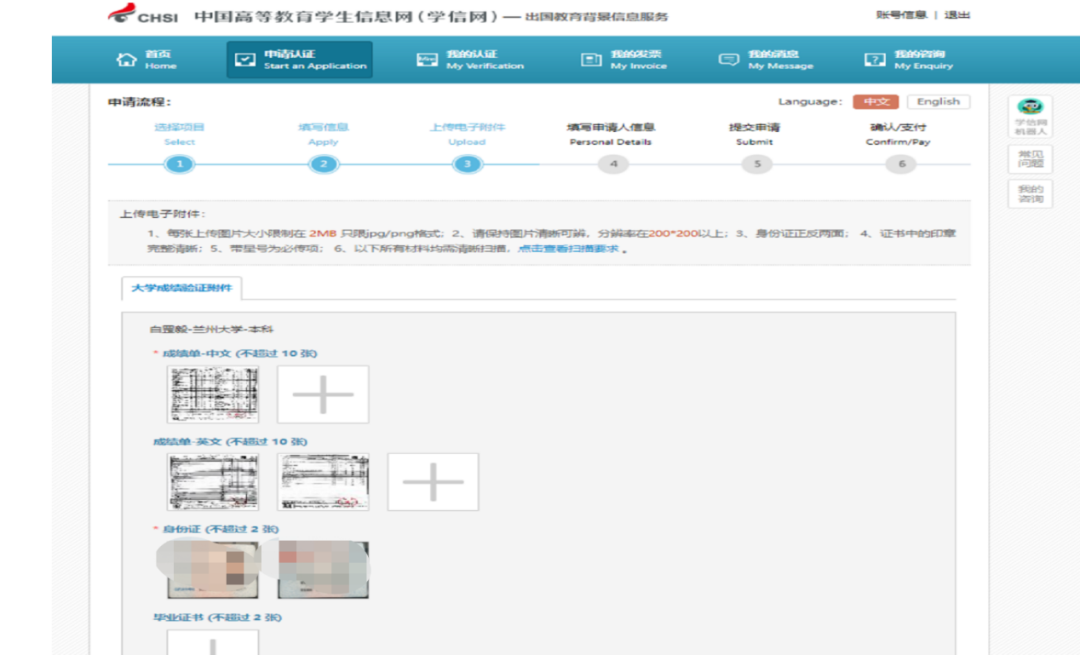Click the CHSI logo
Screen dimensions: 1080x655
(x=143, y=14)
